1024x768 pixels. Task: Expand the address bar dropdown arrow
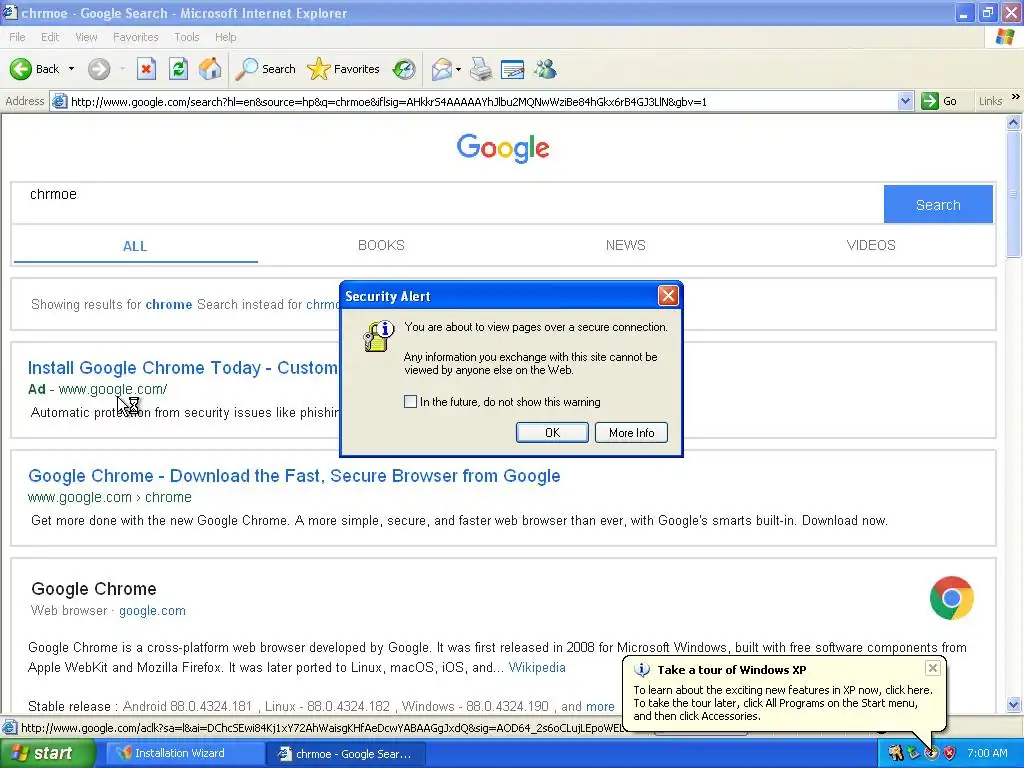[905, 101]
